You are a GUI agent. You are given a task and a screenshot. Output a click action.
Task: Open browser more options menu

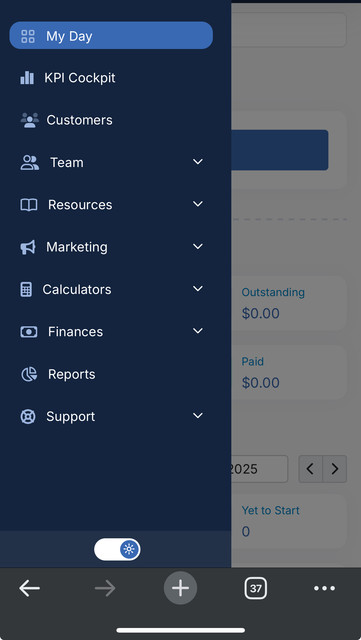pyautogui.click(x=325, y=588)
